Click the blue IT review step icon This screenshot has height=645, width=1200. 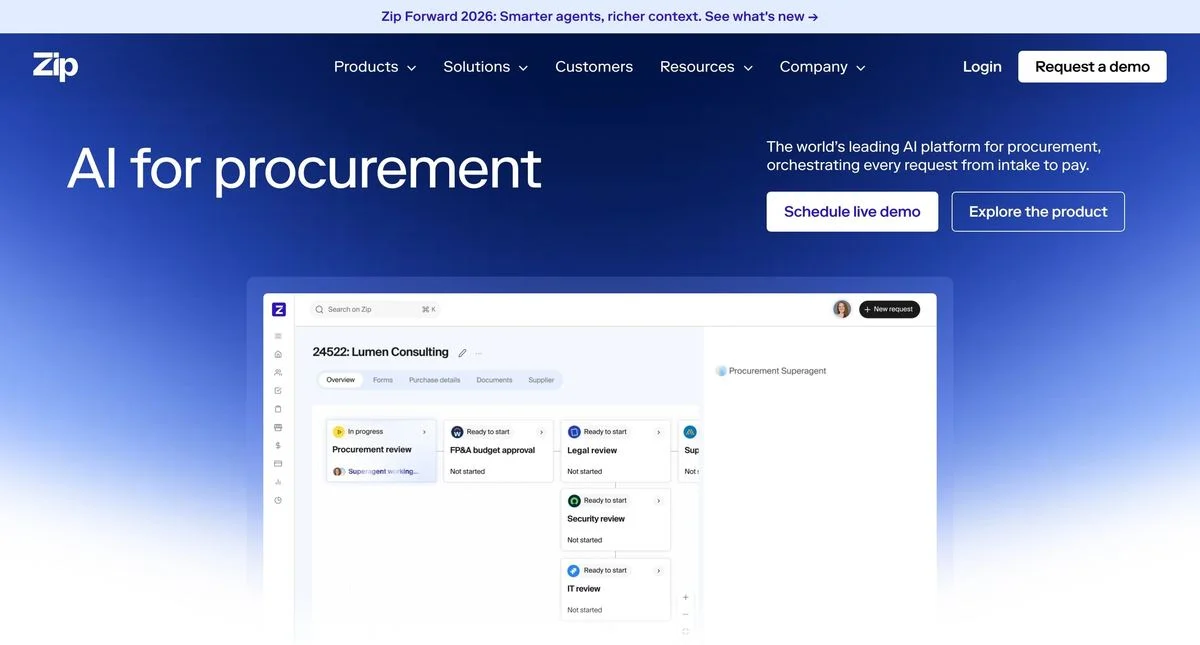click(x=574, y=571)
